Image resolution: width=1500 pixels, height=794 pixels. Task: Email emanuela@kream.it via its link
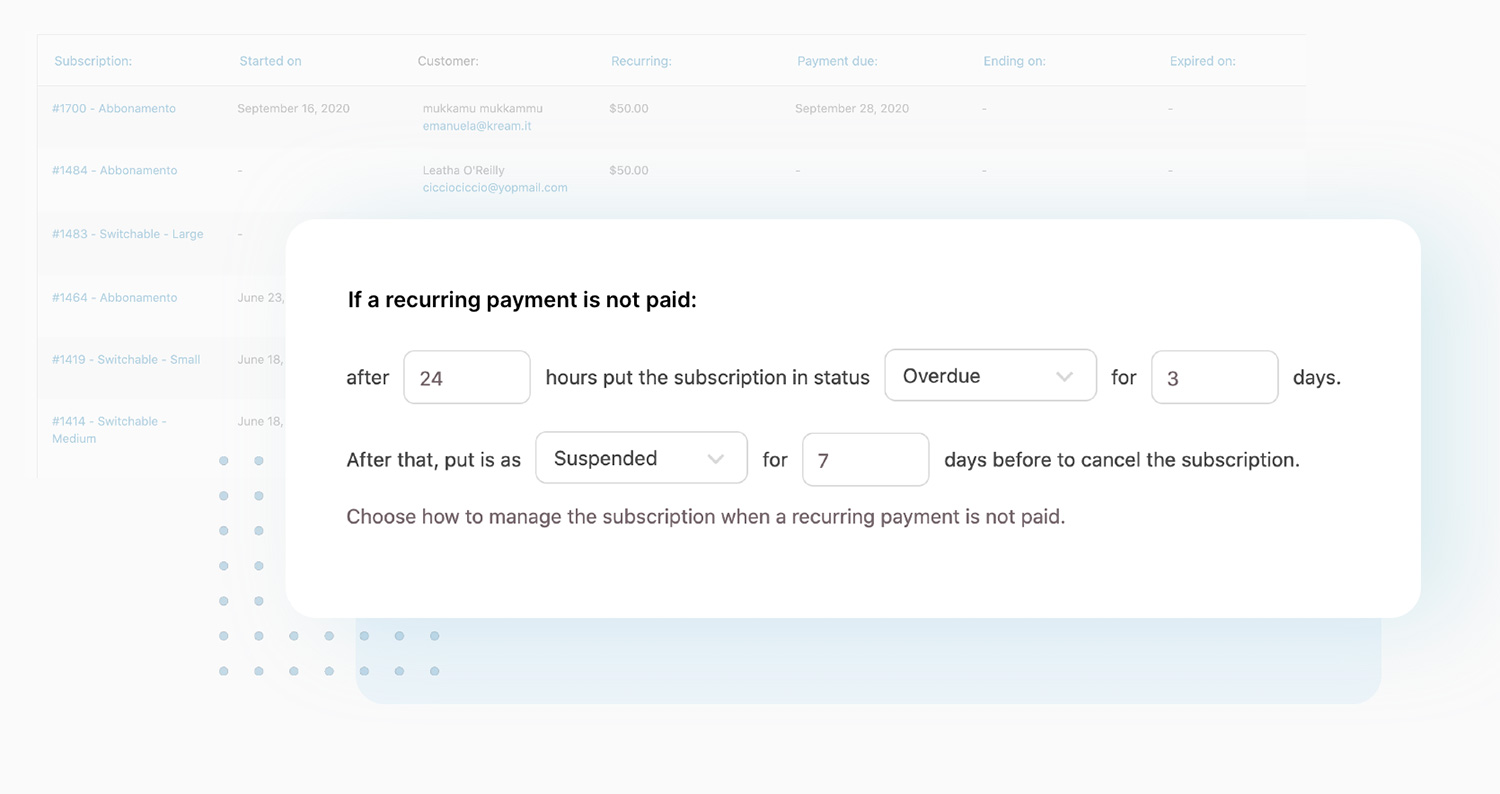477,125
